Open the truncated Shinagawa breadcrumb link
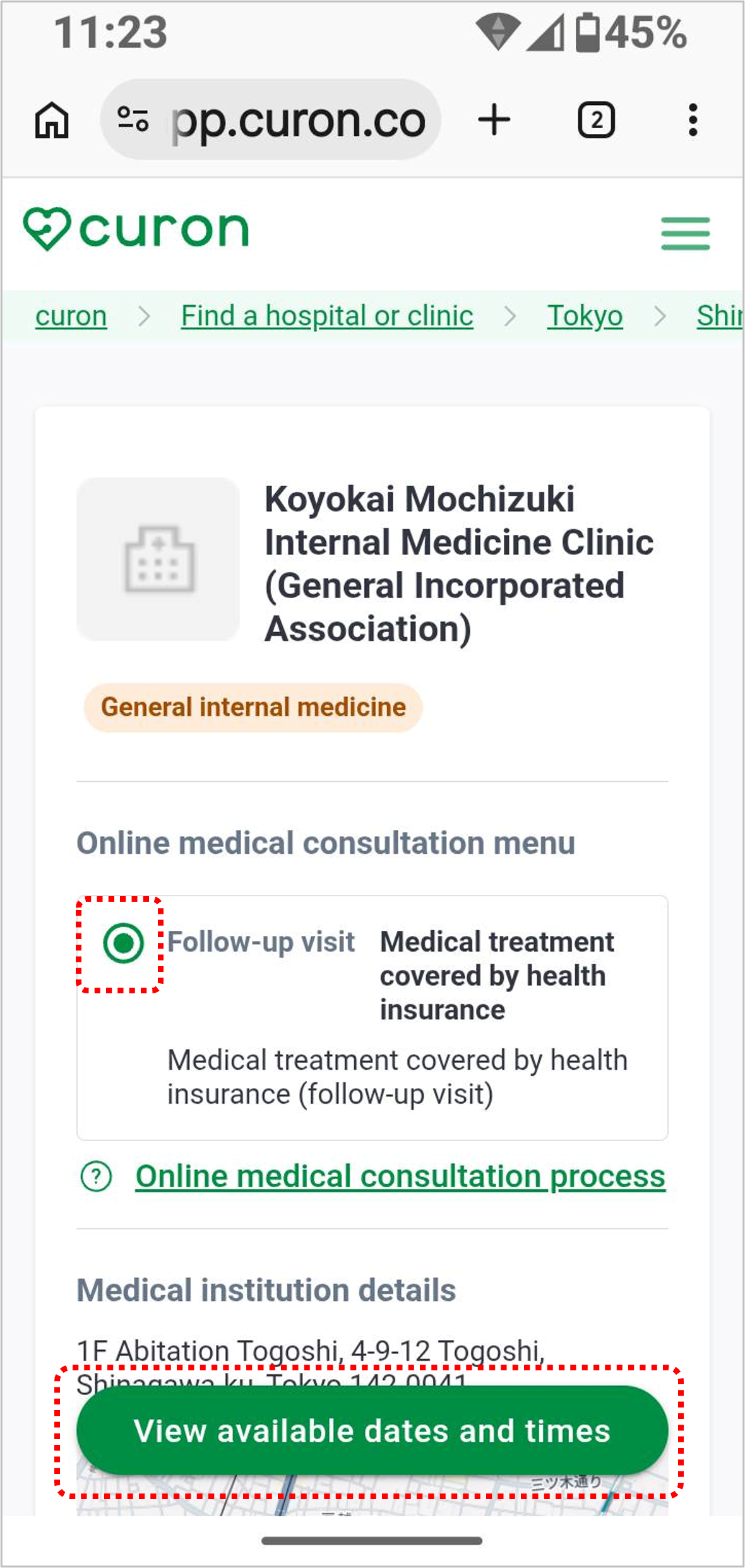This screenshot has height=1568, width=745. coord(720,316)
